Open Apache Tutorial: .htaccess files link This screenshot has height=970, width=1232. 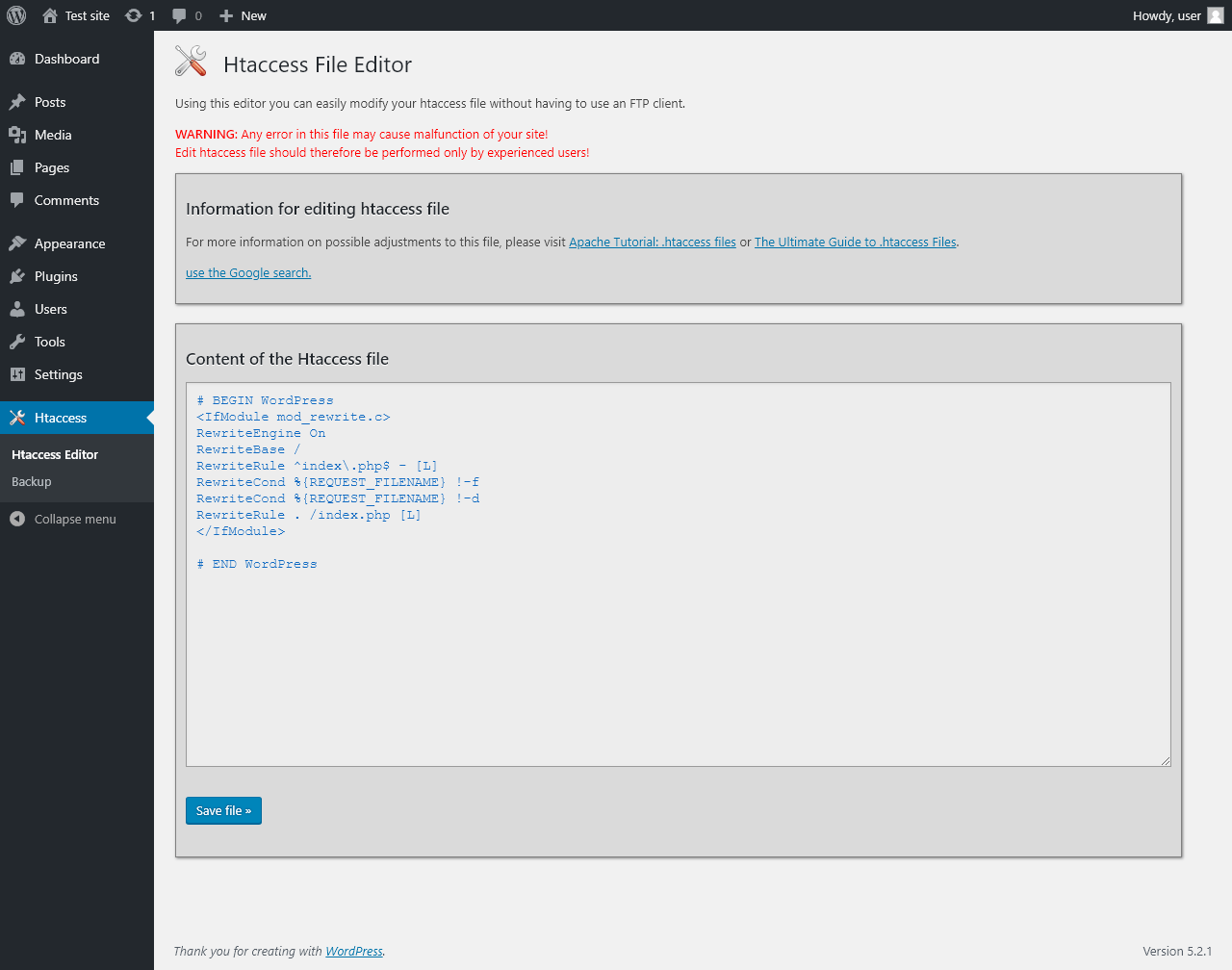653,242
